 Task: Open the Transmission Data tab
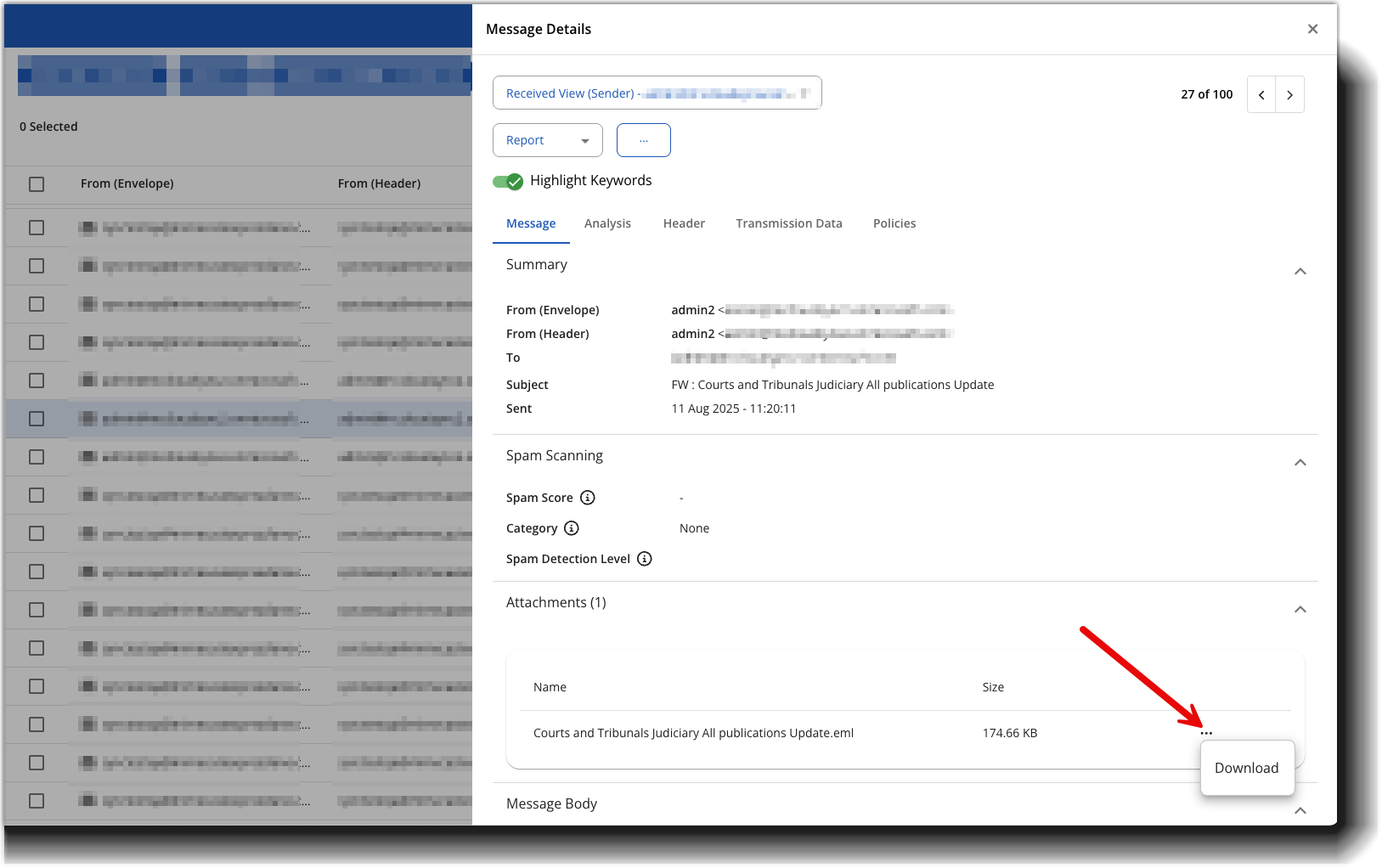(x=788, y=223)
